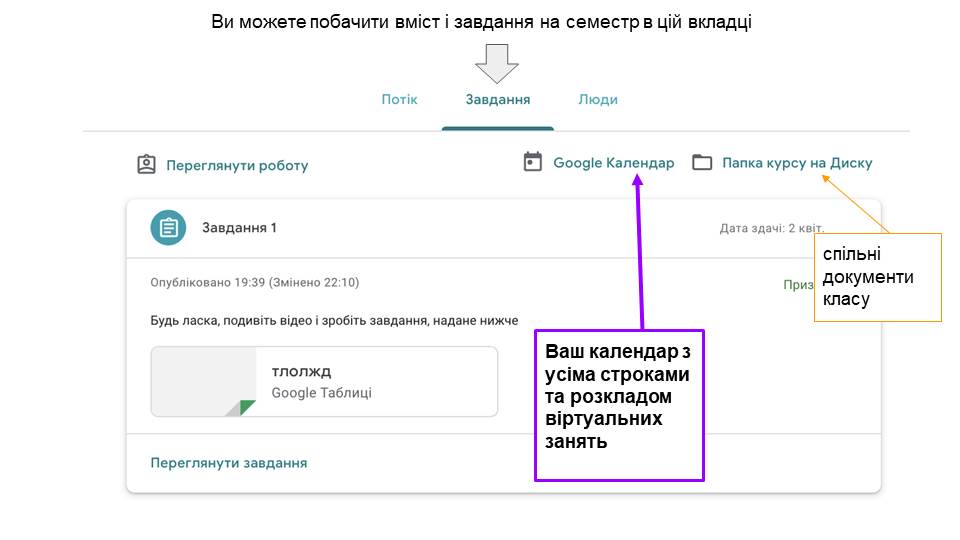Switch to the Потік tab
The image size is (960, 540).
pos(399,100)
